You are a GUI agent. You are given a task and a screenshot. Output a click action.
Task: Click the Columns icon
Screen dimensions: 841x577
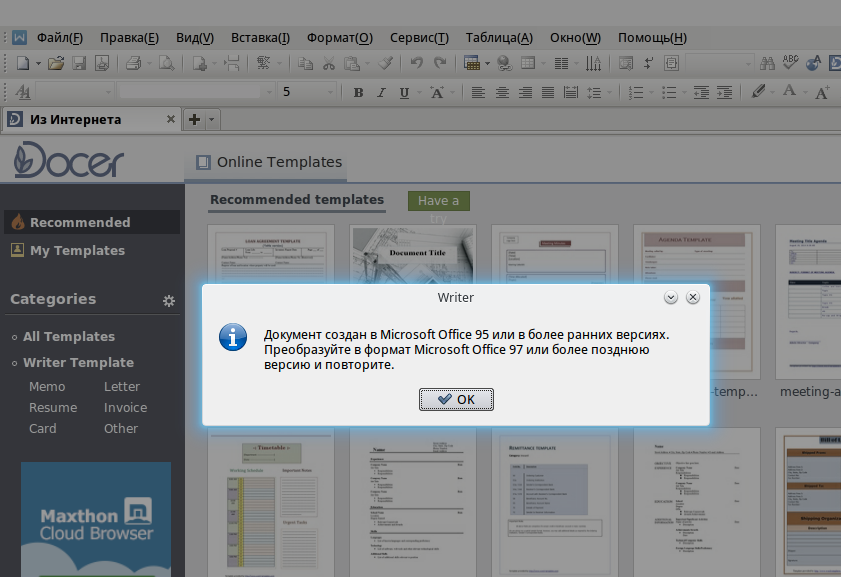click(561, 63)
